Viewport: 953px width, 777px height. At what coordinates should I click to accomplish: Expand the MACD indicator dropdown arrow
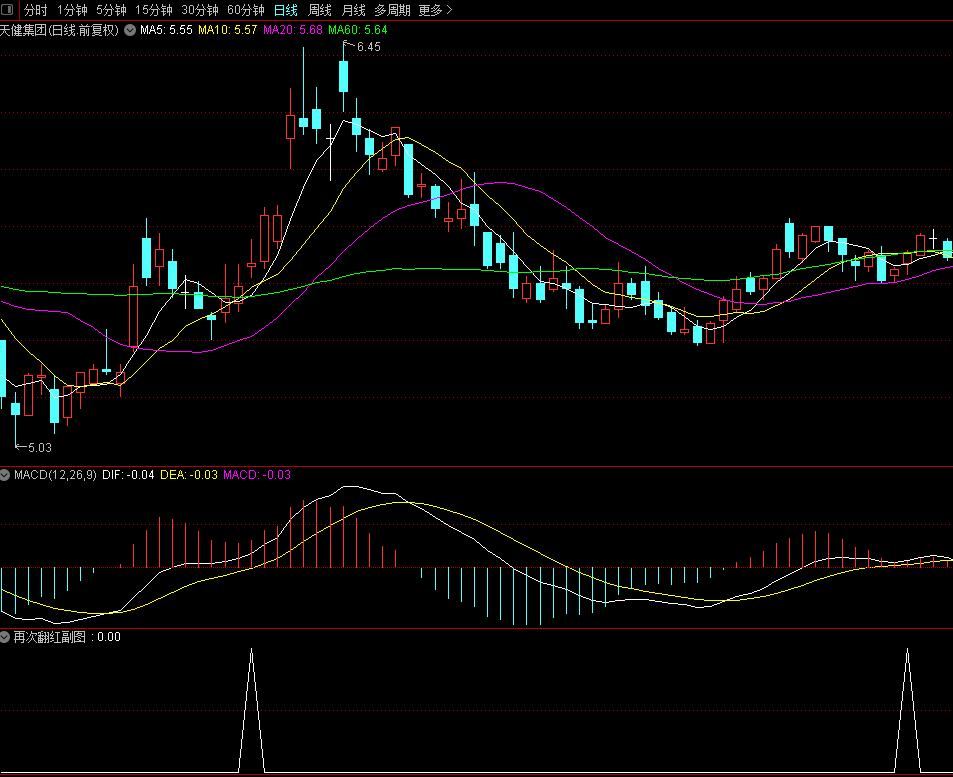coord(6,475)
